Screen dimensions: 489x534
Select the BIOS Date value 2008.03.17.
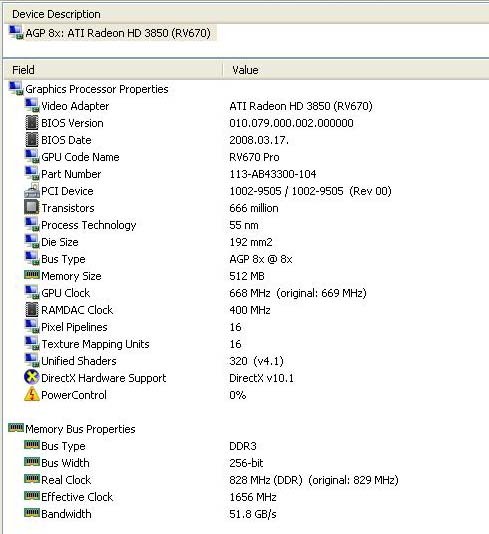point(259,140)
